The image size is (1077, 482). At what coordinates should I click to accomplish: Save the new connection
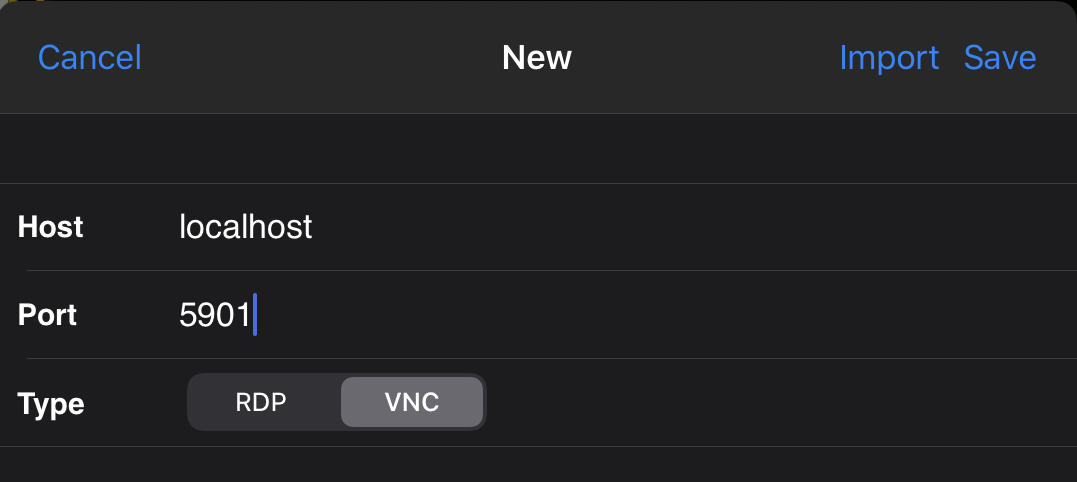(999, 57)
